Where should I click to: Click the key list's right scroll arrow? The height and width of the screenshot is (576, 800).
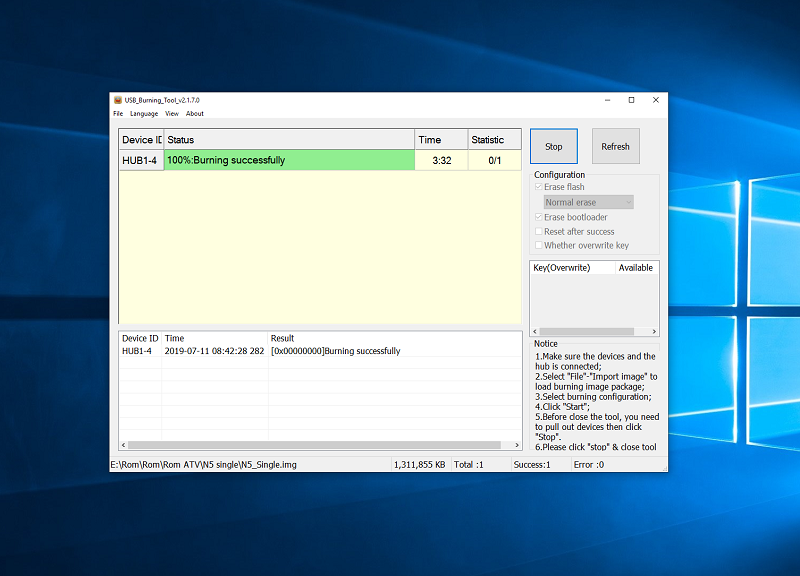pyautogui.click(x=655, y=332)
